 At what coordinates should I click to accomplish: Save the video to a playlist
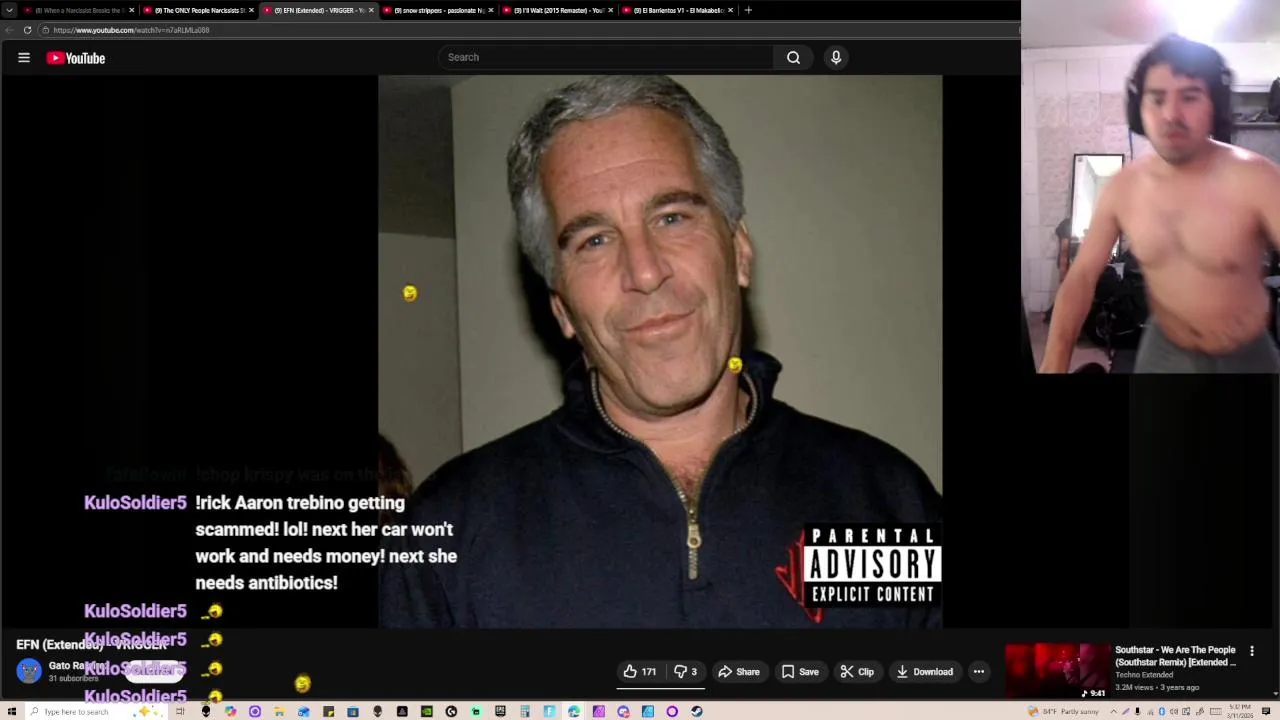pyautogui.click(x=800, y=672)
